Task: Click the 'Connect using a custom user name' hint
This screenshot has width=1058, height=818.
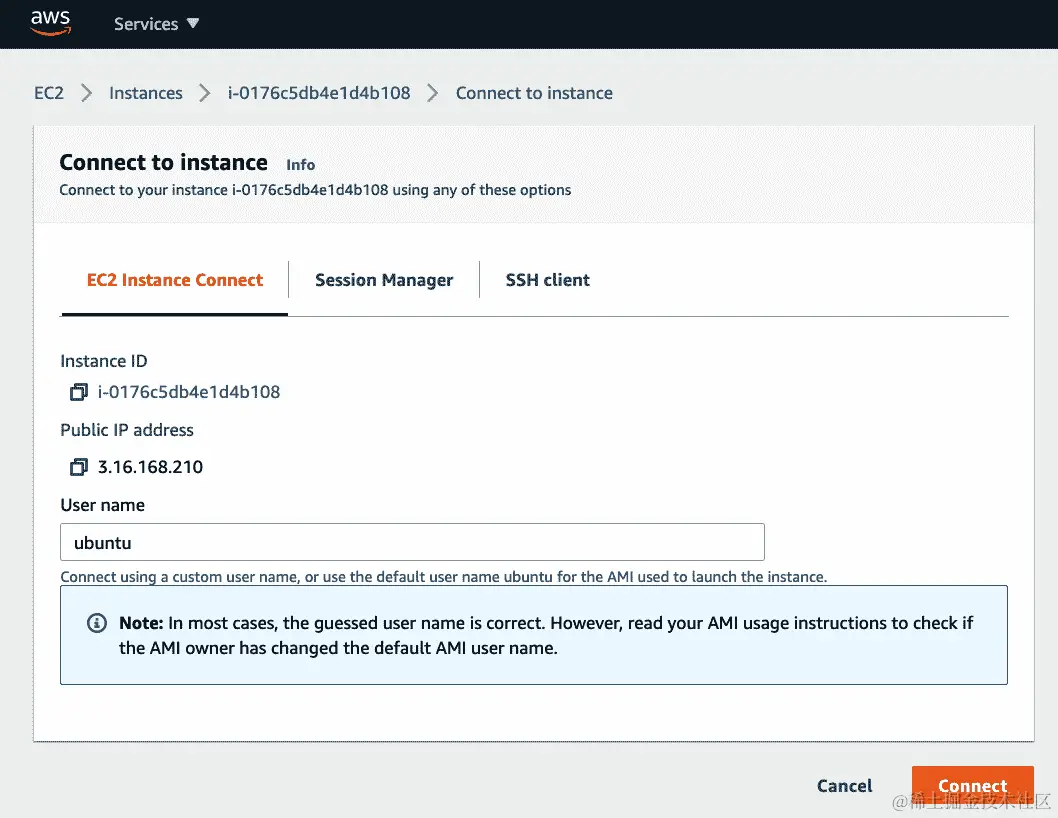Action: [443, 577]
